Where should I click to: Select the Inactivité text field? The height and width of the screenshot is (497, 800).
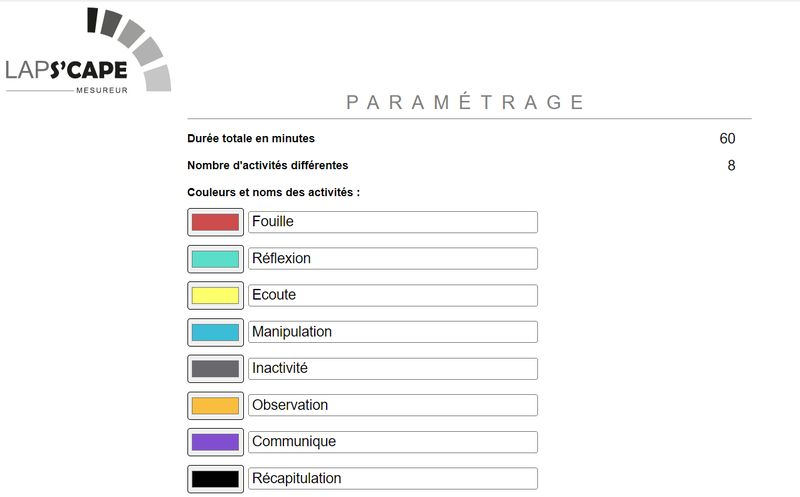[393, 369]
